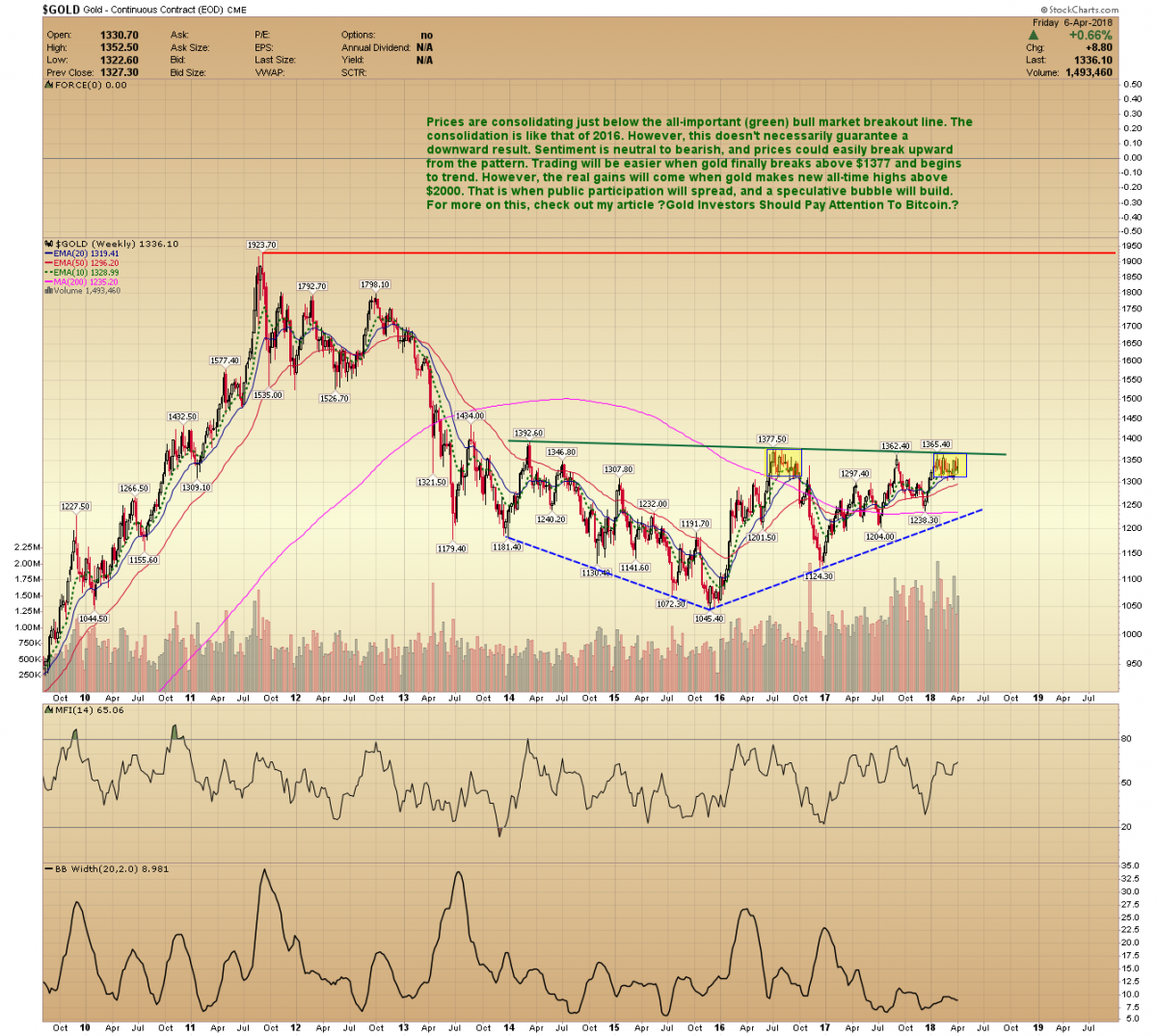Click the 1045.40 low price label
The width and height of the screenshot is (1157, 1036).
(x=708, y=619)
